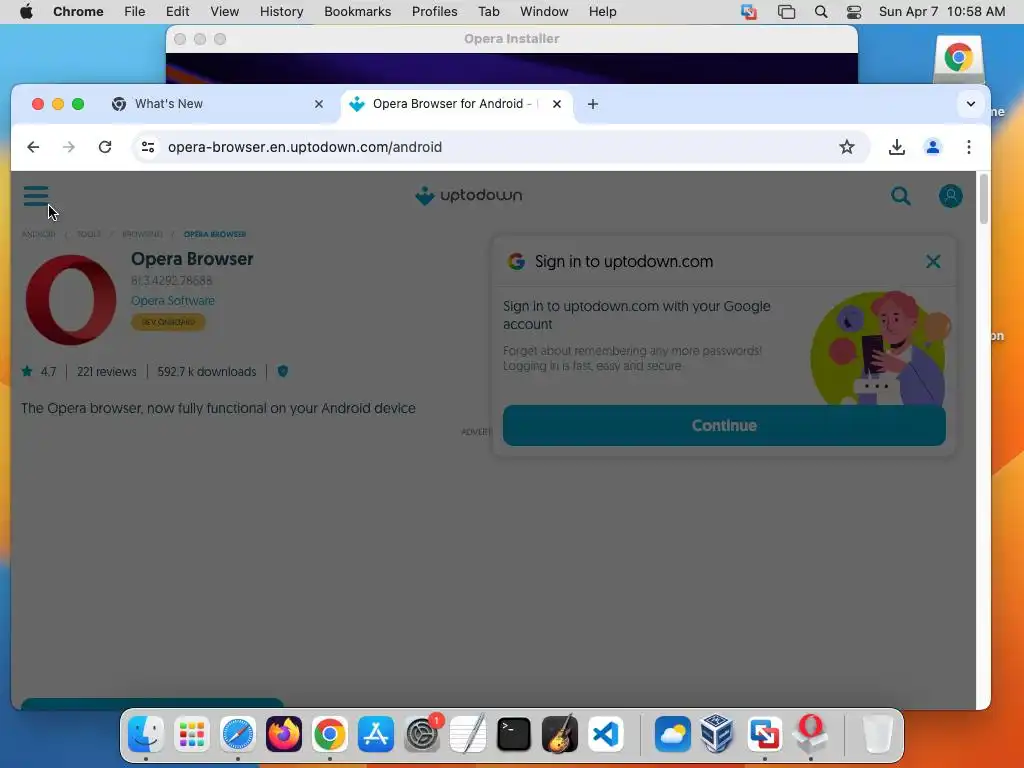The height and width of the screenshot is (768, 1024).
Task: Open the Bookmarks menu
Action: point(357,12)
